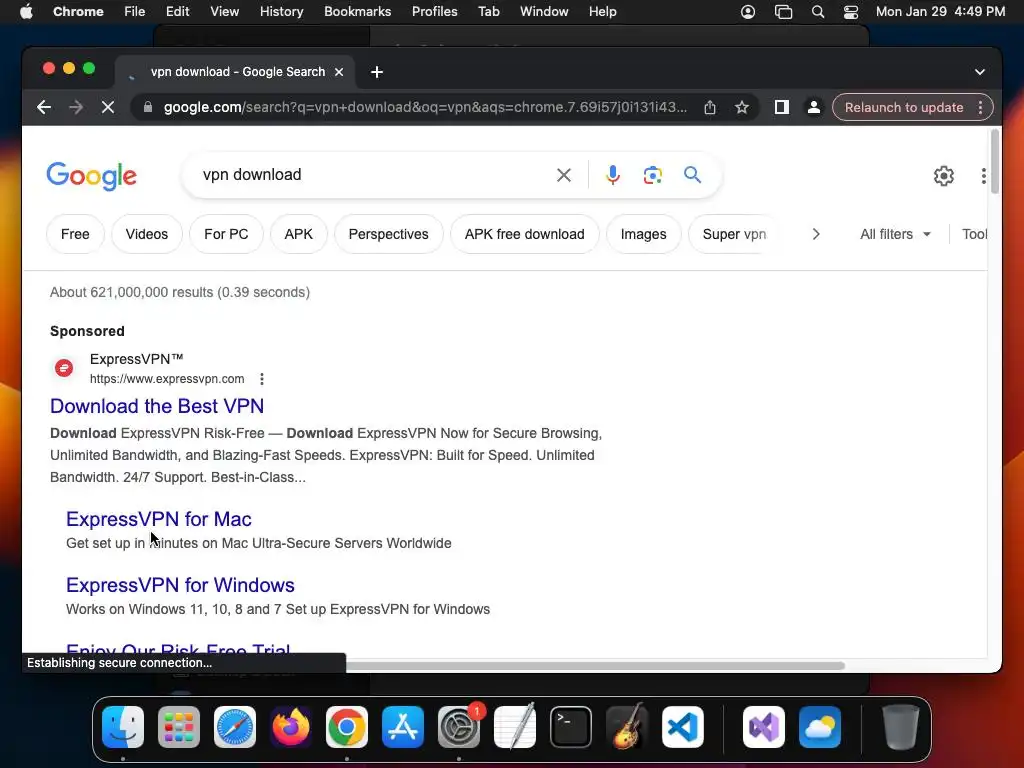Image resolution: width=1024 pixels, height=768 pixels.
Task: Open Google quick settings gear
Action: 944,176
